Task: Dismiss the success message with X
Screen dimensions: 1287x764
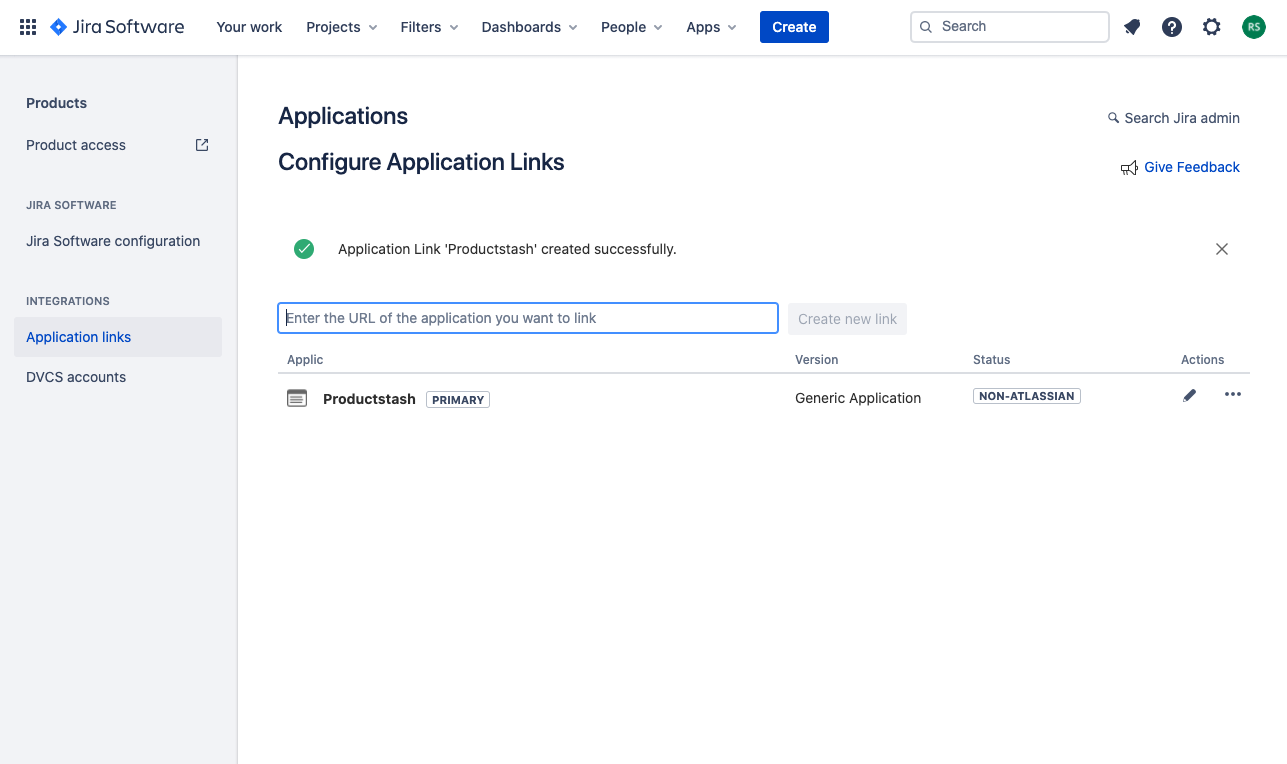Action: [x=1222, y=249]
